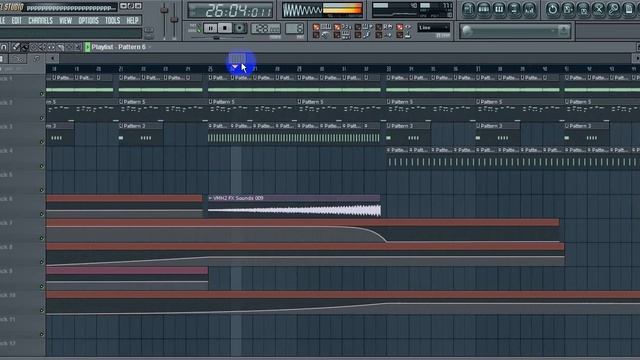Stop playback with the stop button
The height and width of the screenshot is (360, 640).
[x=224, y=28]
